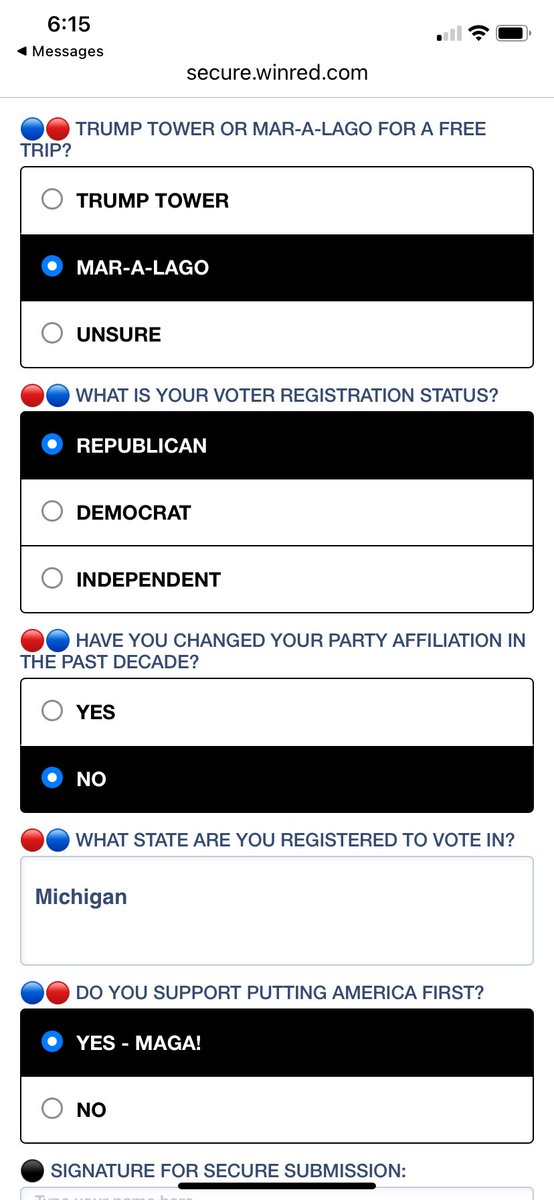The width and height of the screenshot is (554, 1200).
Task: Select YES - MAGA! option
Action: 277,1042
